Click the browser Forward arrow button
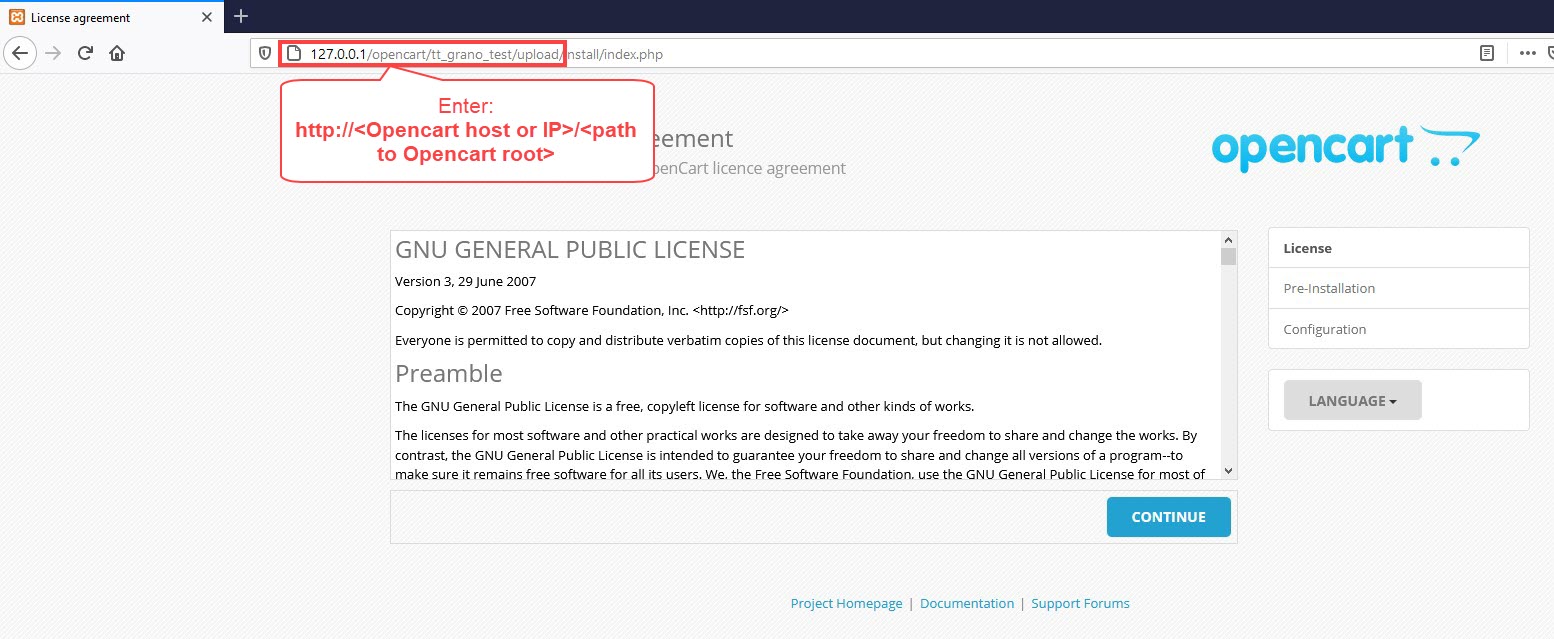This screenshot has height=639, width=1554. point(54,53)
